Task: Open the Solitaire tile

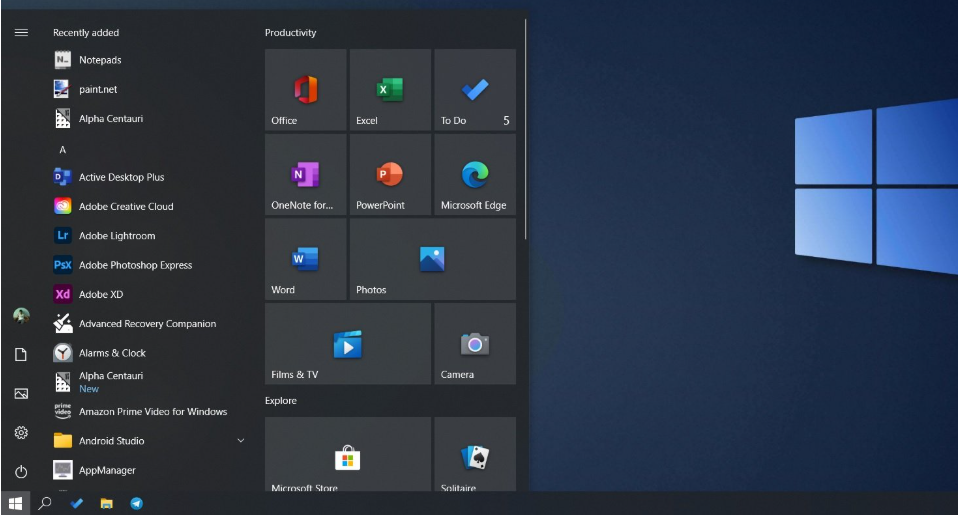Action: 475,455
